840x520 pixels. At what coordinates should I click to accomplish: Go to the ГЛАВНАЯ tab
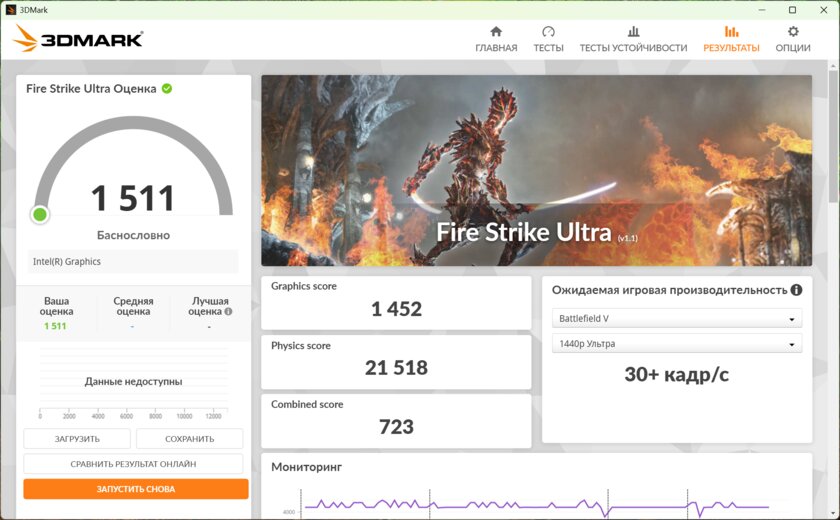[496, 48]
